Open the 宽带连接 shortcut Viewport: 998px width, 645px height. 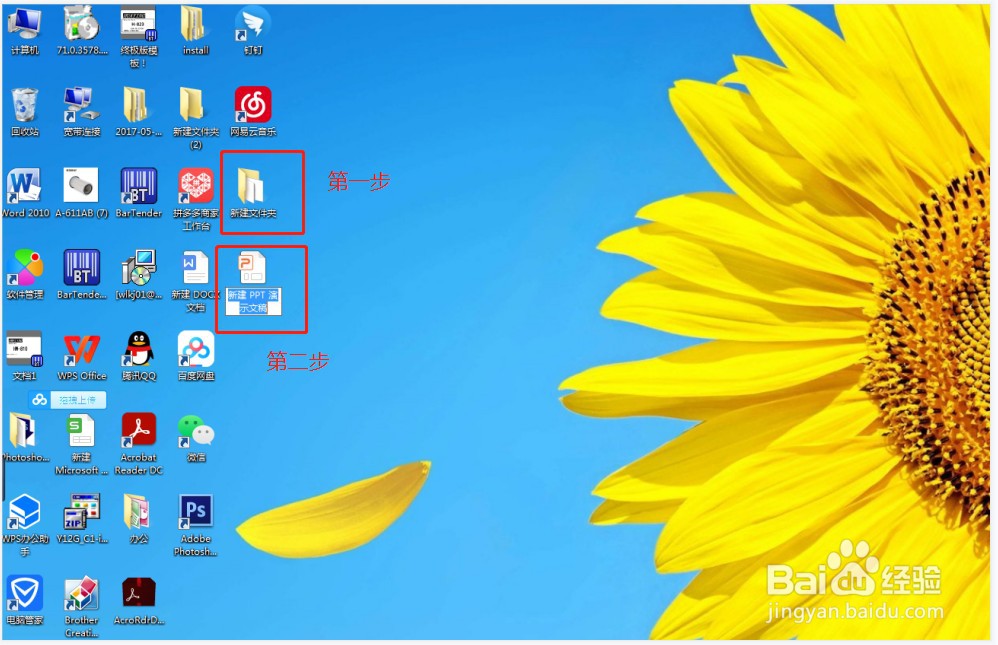[81, 111]
